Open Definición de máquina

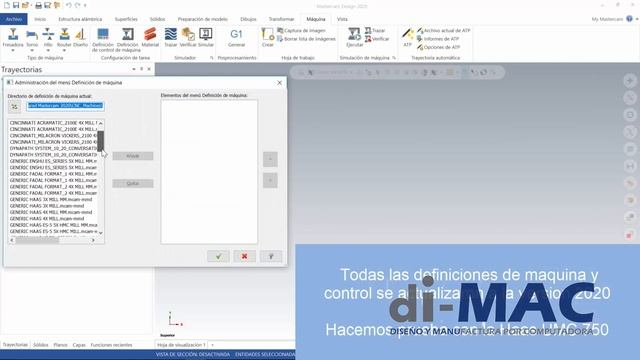point(128,40)
